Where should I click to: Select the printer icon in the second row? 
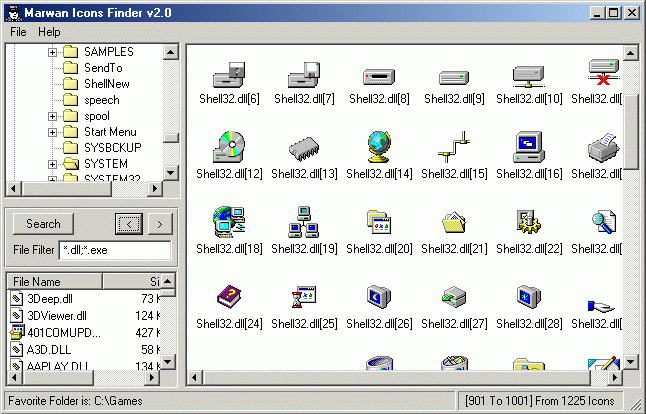tap(604, 147)
